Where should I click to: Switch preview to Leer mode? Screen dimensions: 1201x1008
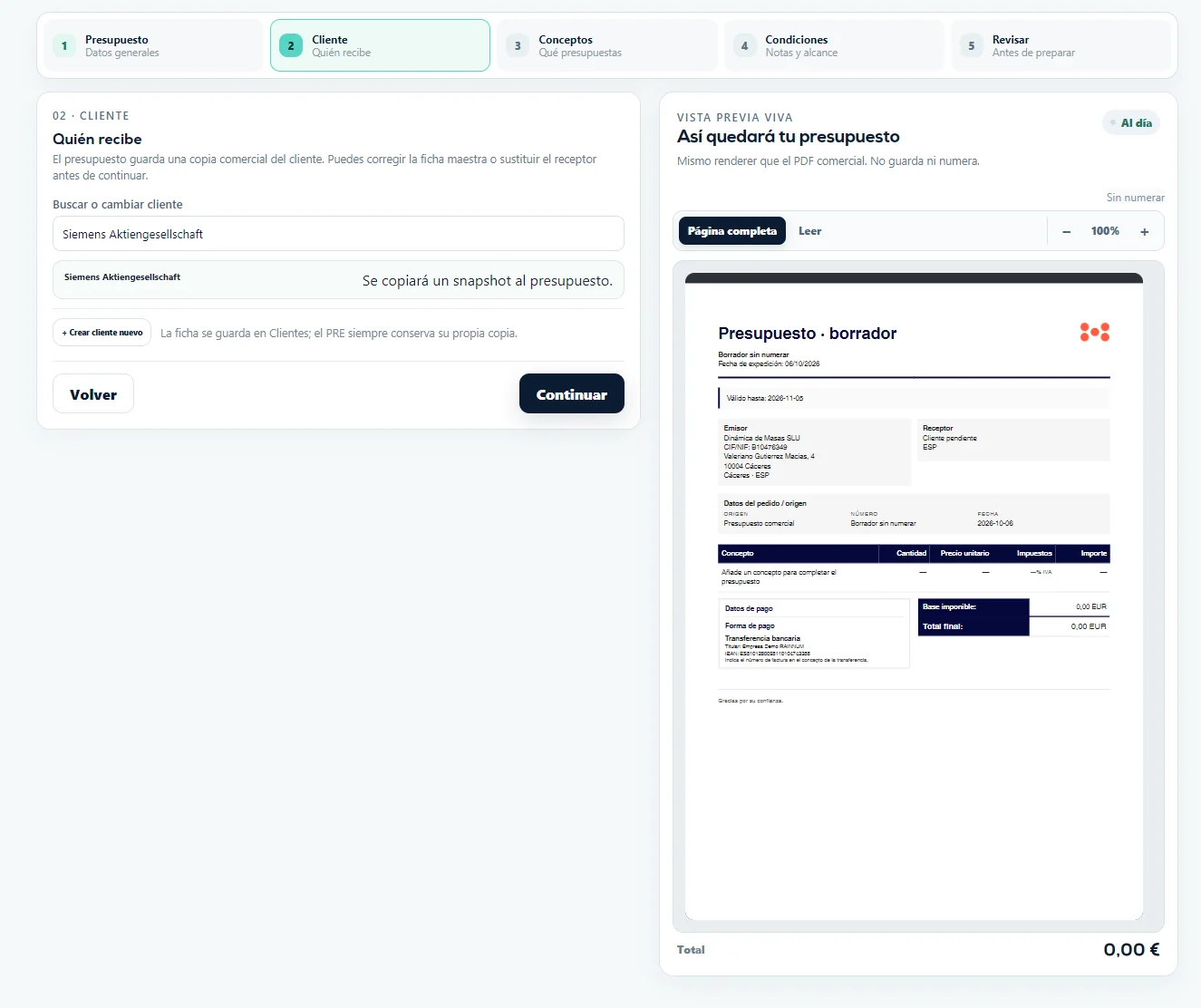[810, 231]
